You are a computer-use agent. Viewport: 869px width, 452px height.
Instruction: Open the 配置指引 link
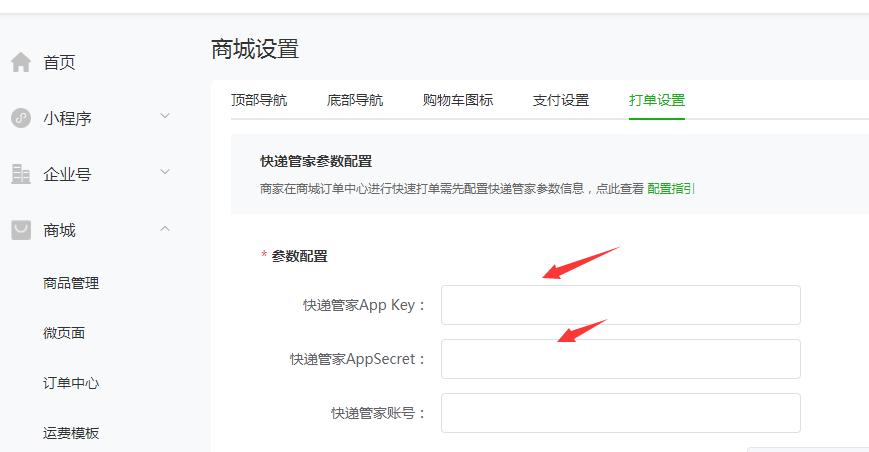pyautogui.click(x=671, y=187)
